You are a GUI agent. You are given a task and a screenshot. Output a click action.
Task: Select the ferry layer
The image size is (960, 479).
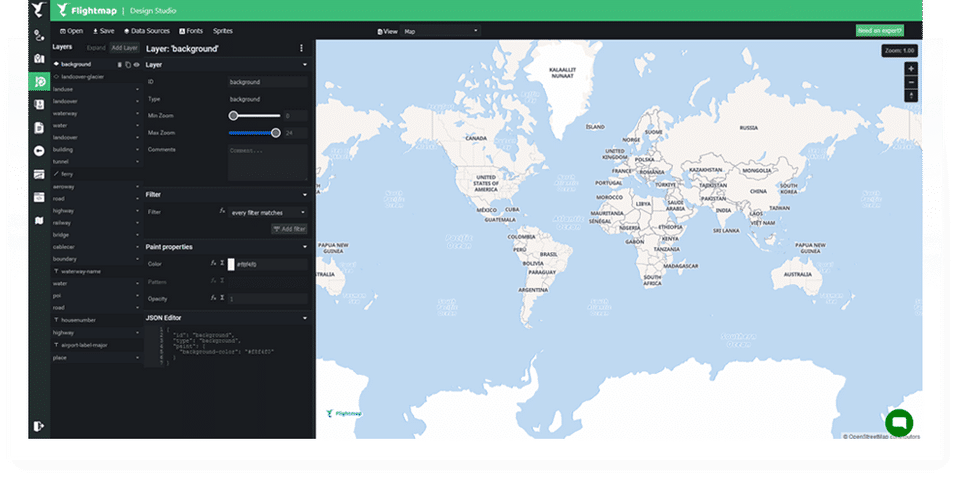tap(96, 174)
